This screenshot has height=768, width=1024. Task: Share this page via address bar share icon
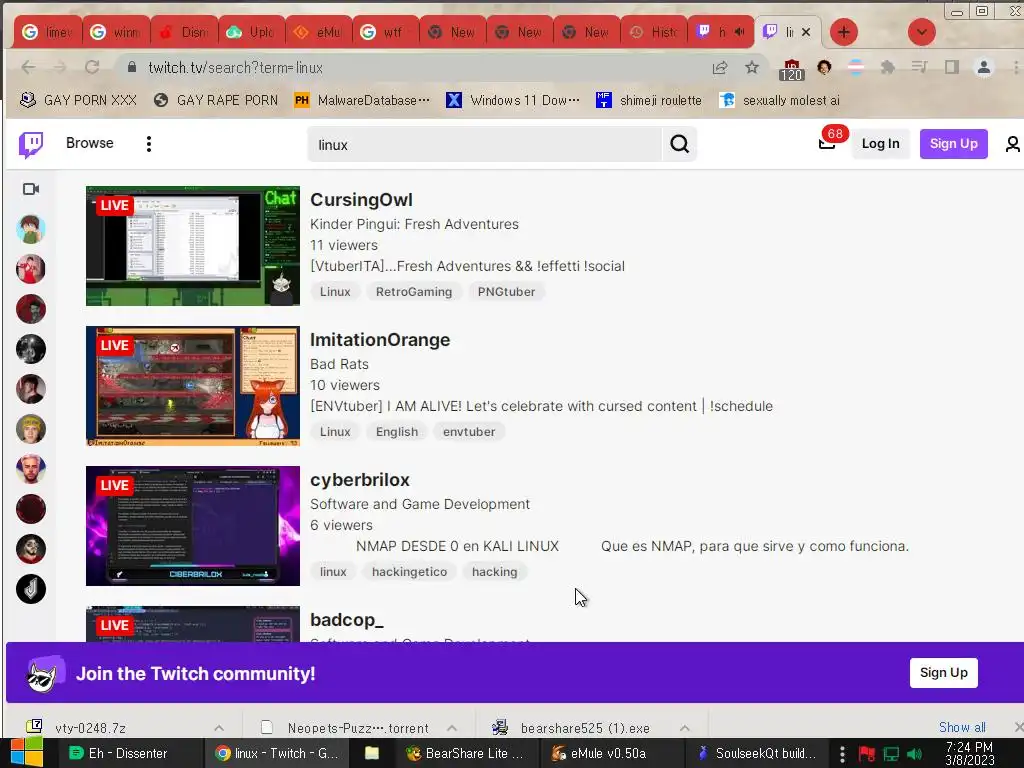tap(720, 67)
